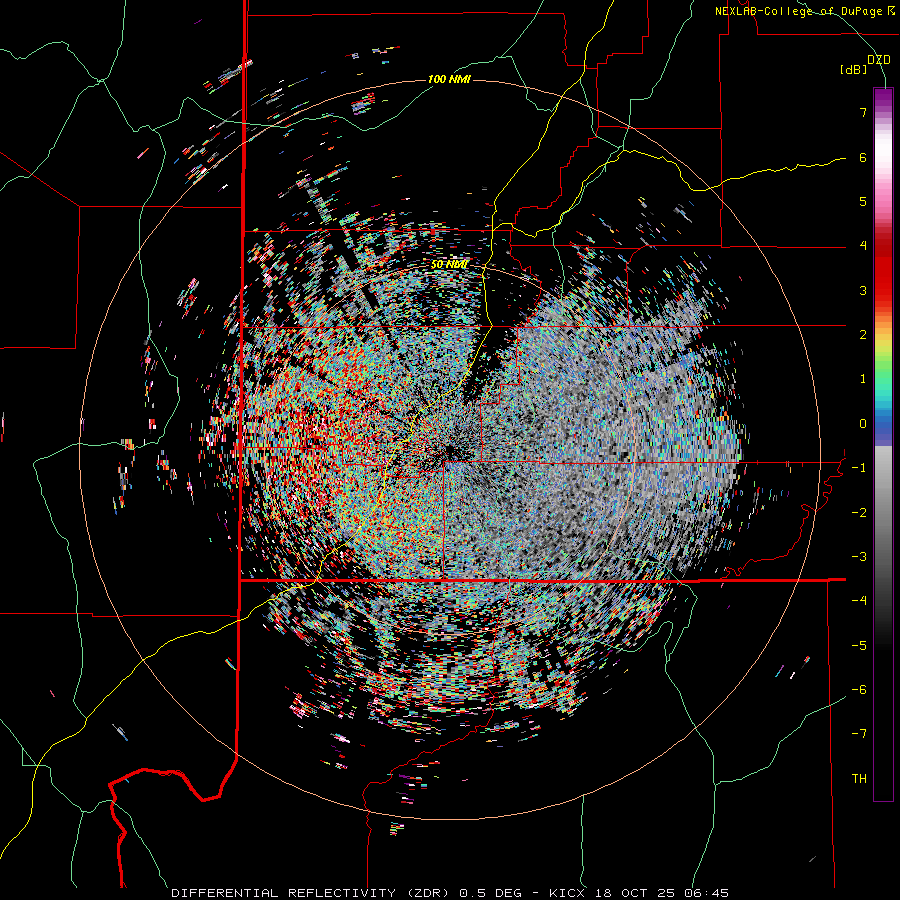Click the -2 value on the scale
The height and width of the screenshot is (900, 900).
pyautogui.click(x=859, y=513)
